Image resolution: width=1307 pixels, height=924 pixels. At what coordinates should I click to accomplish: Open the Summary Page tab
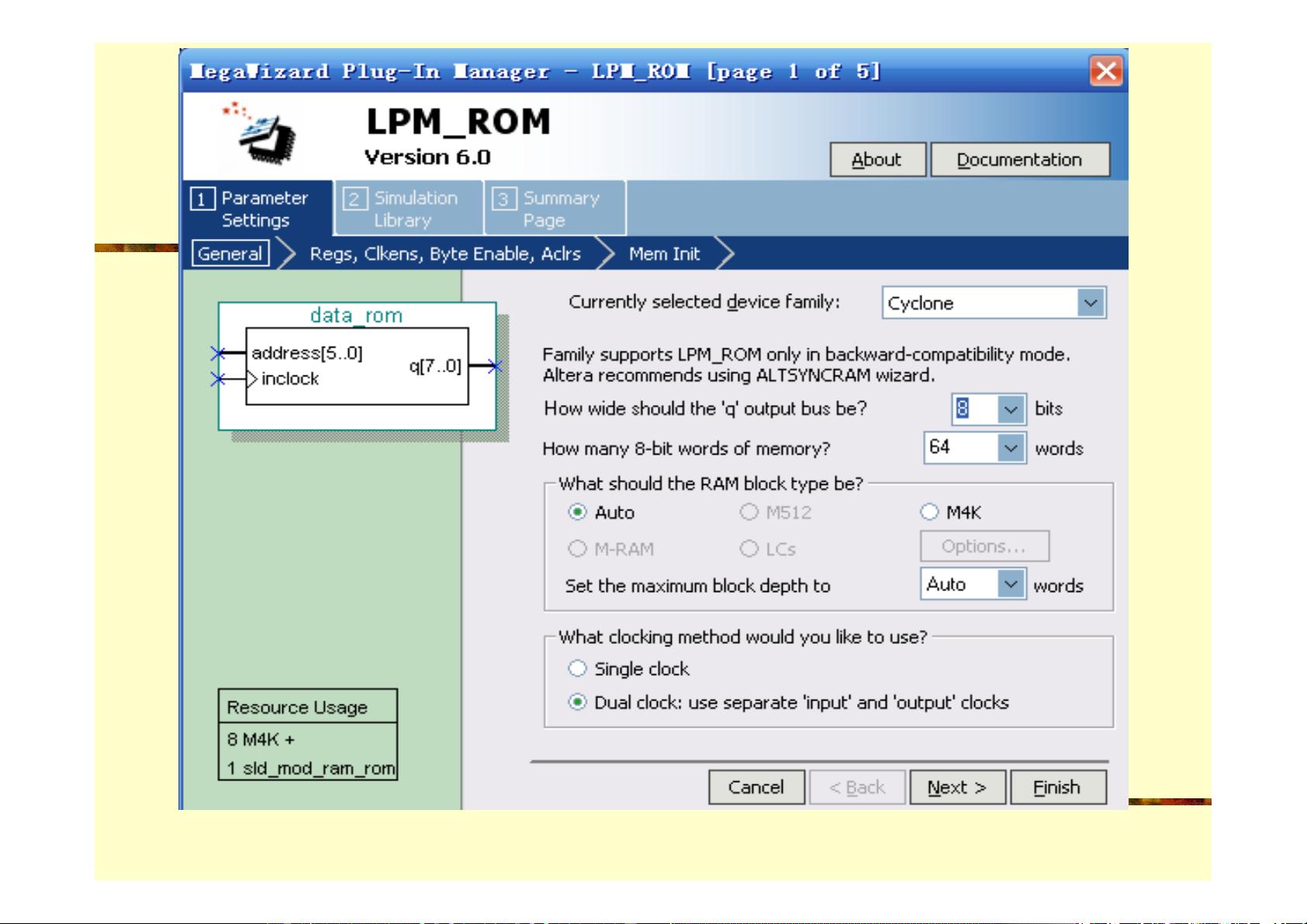(x=554, y=209)
